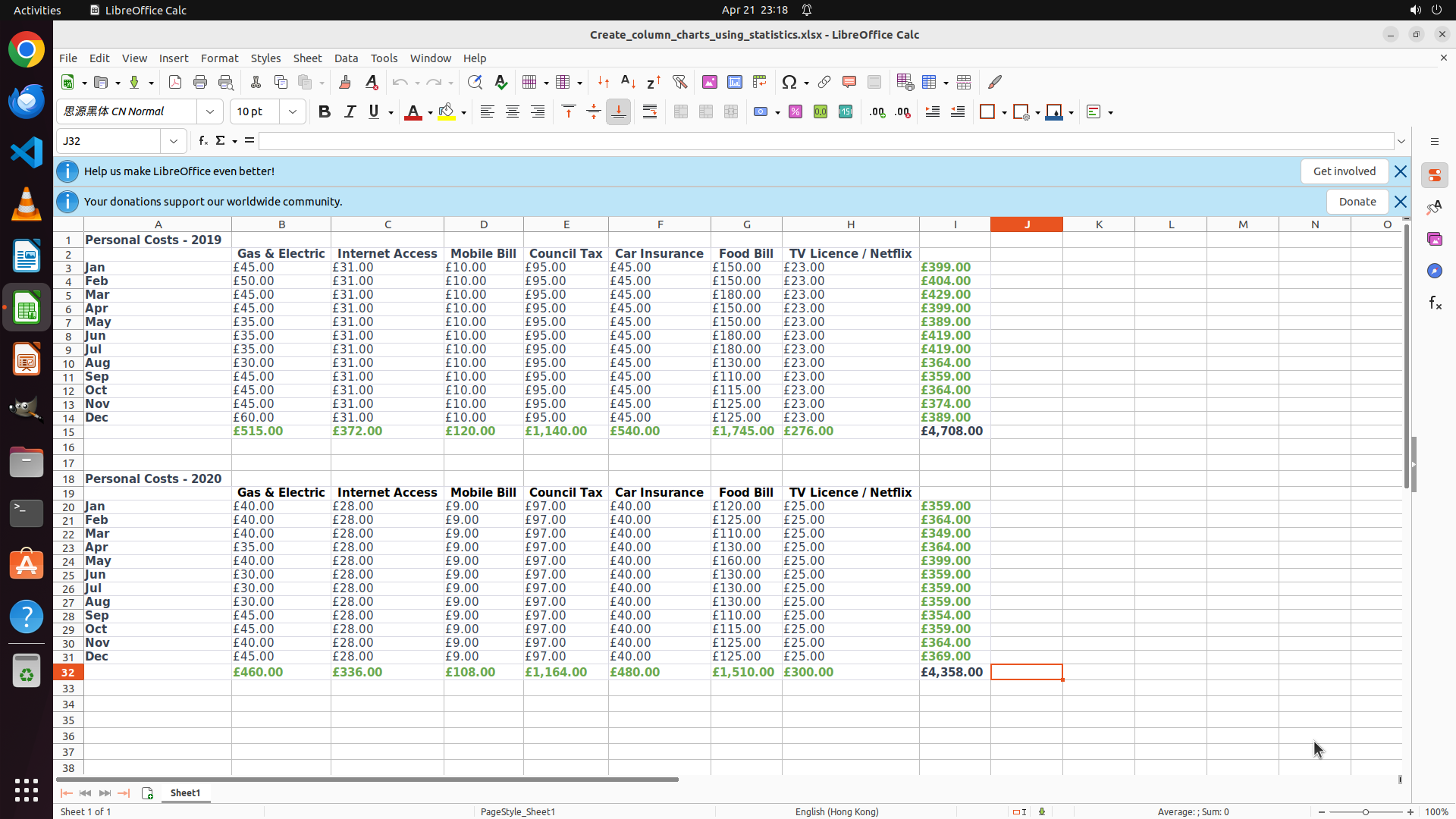Click the Clone Formatting paintbrush icon
Viewport: 1456px width, 819px height.
pos(345,82)
